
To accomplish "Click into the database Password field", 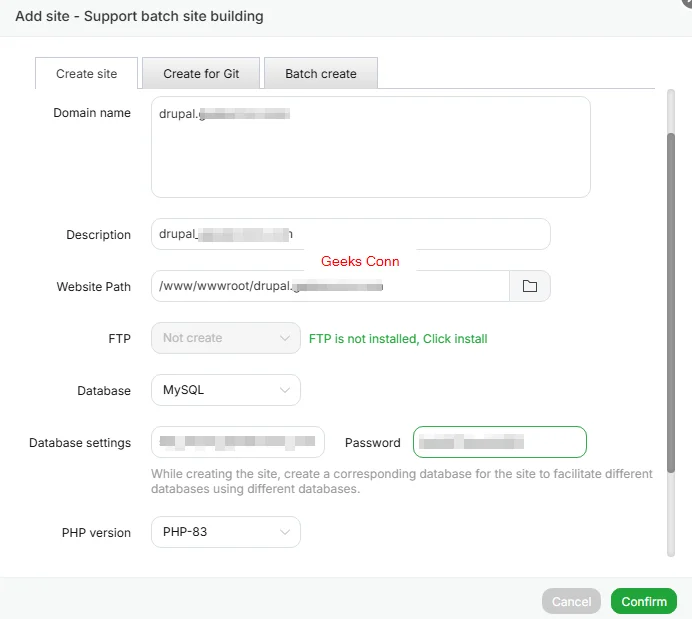I will pos(500,442).
